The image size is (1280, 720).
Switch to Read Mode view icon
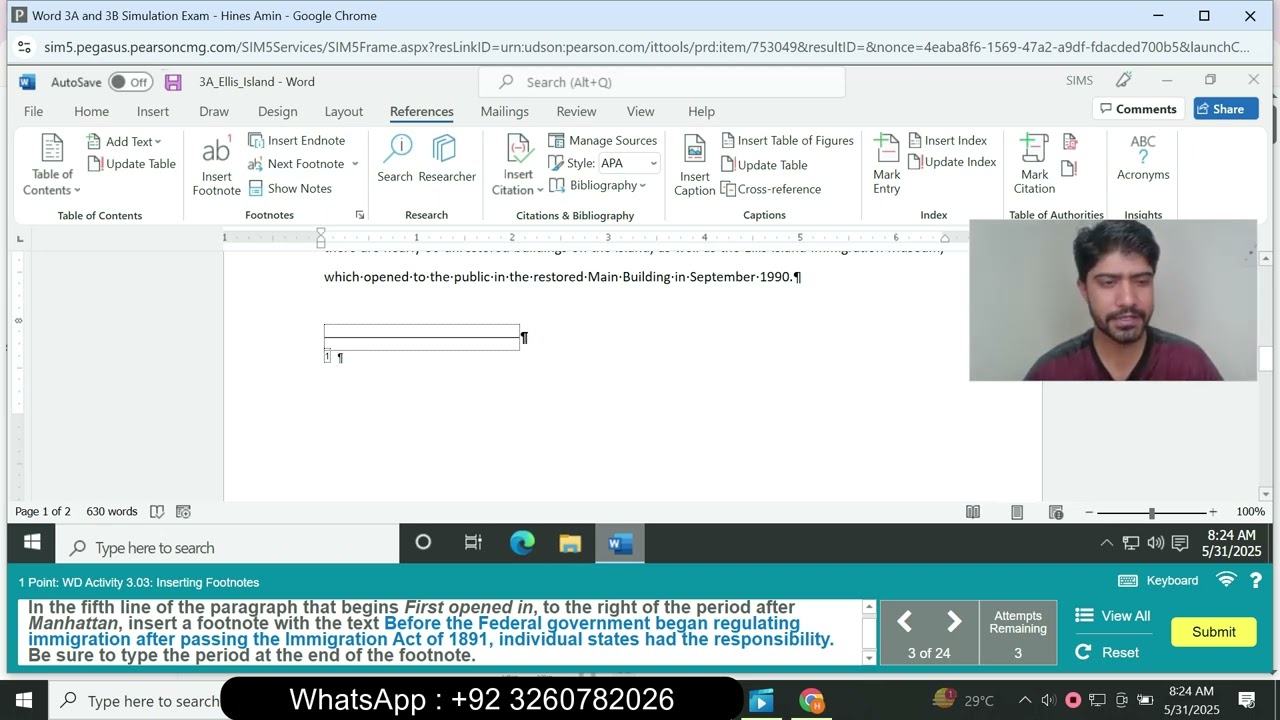click(x=973, y=512)
